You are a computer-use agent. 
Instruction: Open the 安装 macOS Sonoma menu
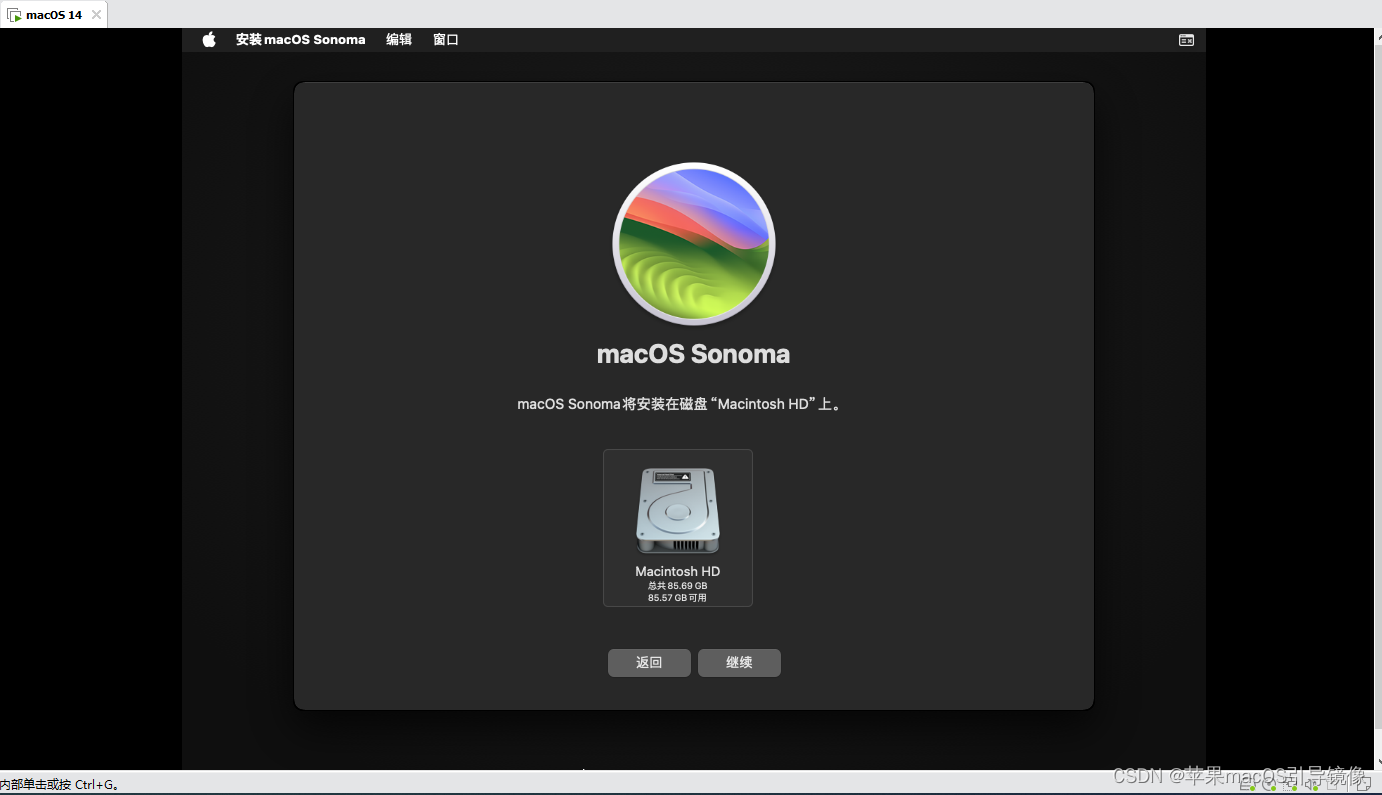click(300, 40)
